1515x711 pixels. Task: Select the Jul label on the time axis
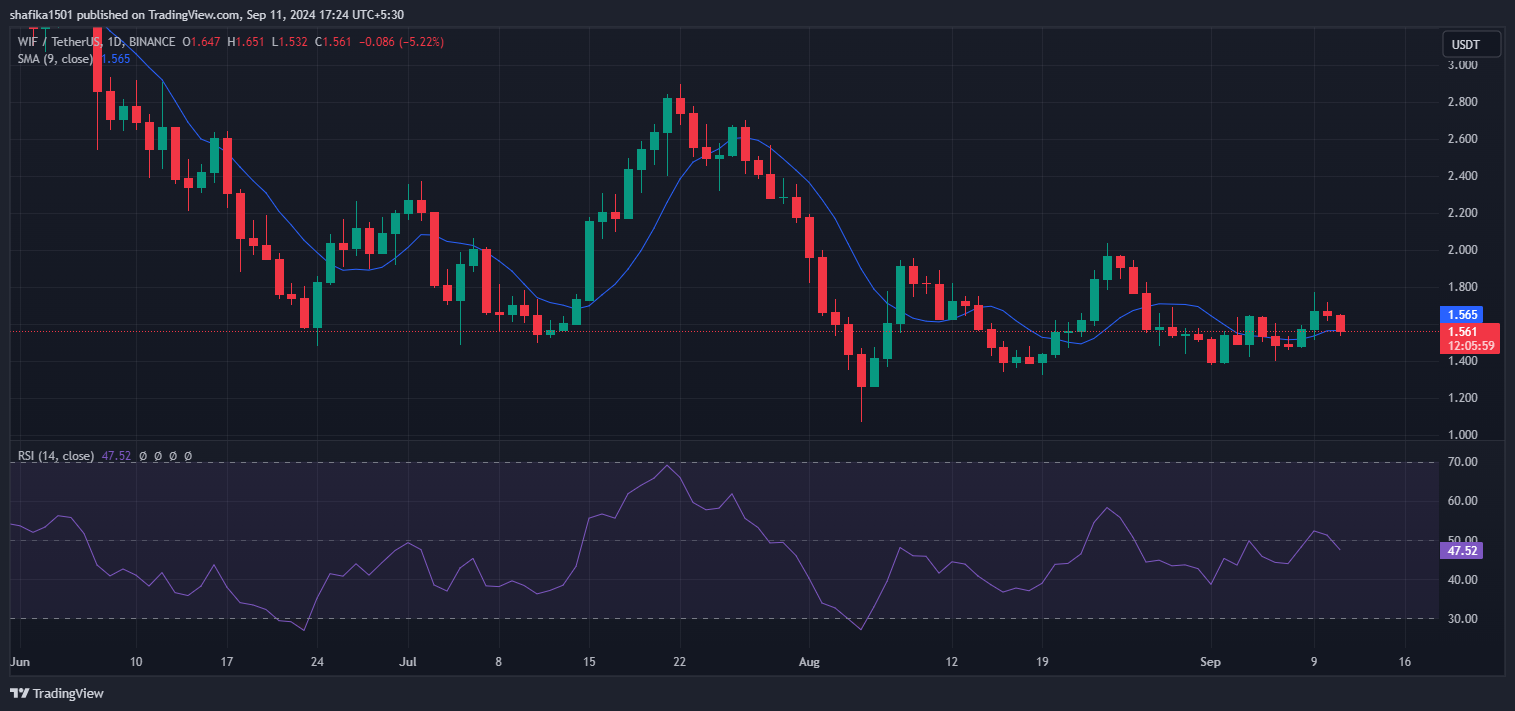408,662
